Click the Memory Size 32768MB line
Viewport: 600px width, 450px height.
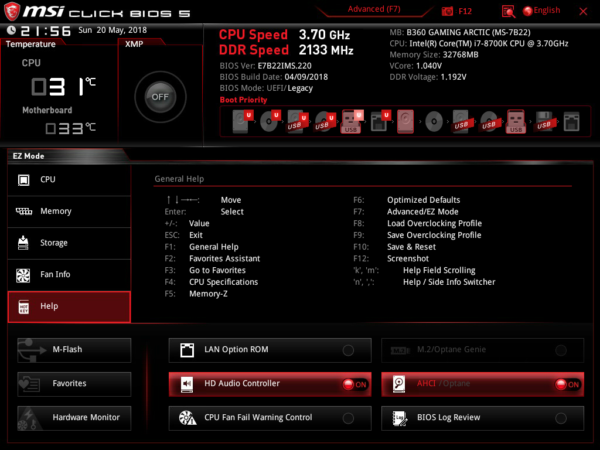pos(434,55)
